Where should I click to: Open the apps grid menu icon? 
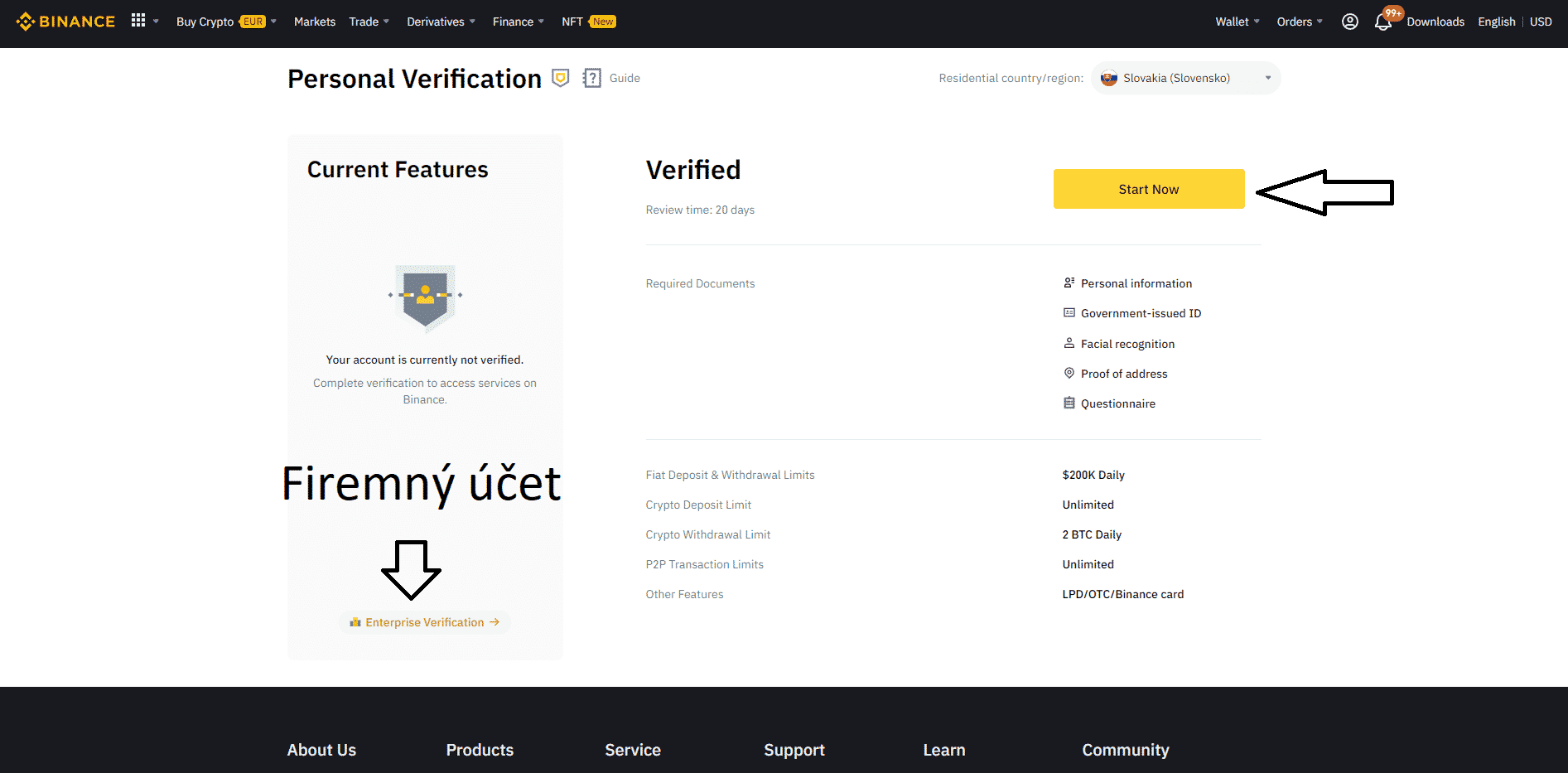(x=138, y=21)
